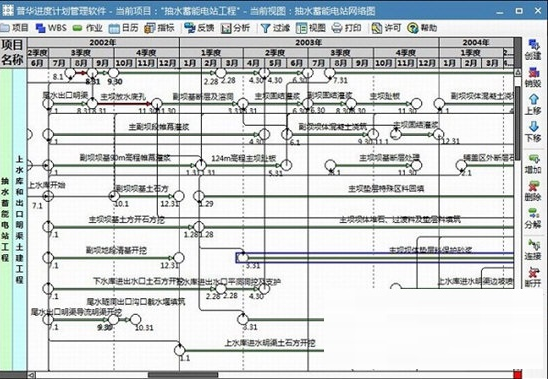Screen dimensions: 548x383
Task: Select the blue highlighted activity bar 主坝坝体垫层料保护砂浆
Action: pyautogui.click(x=375, y=258)
